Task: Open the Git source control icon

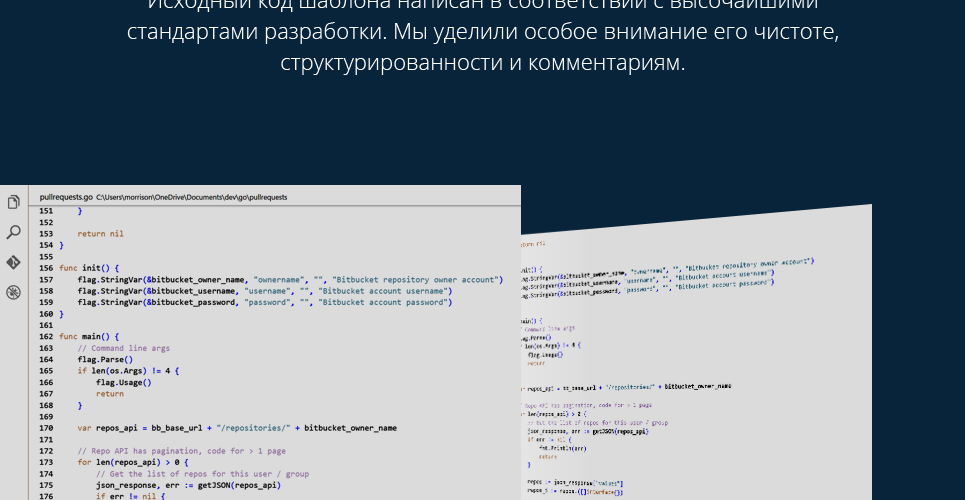Action: point(13,262)
